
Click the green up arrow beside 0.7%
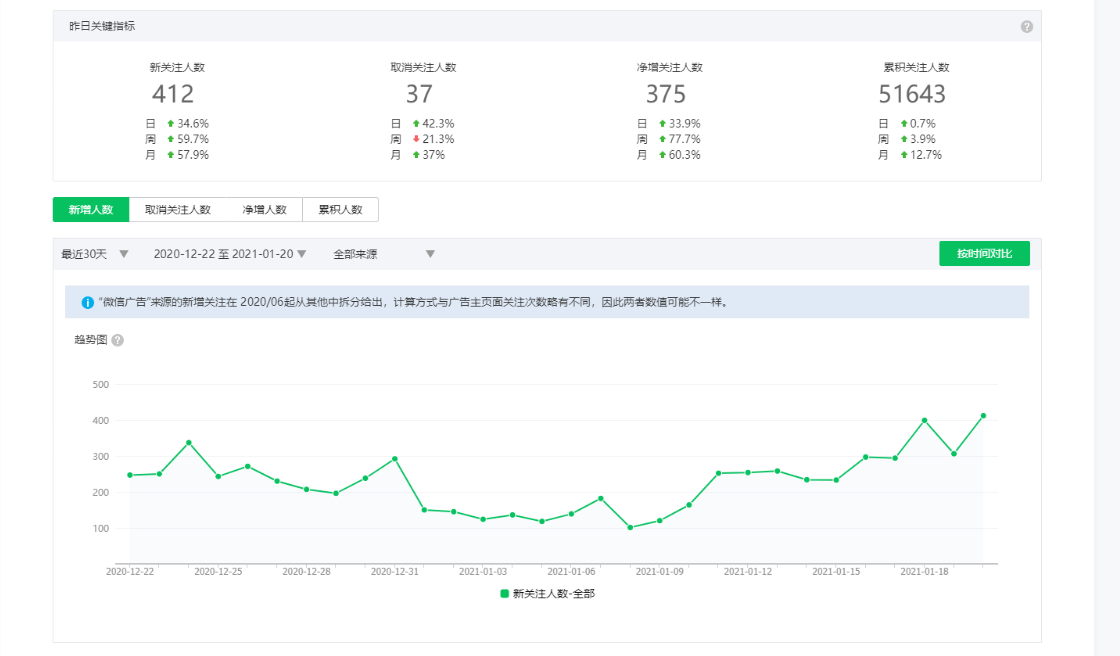click(904, 124)
